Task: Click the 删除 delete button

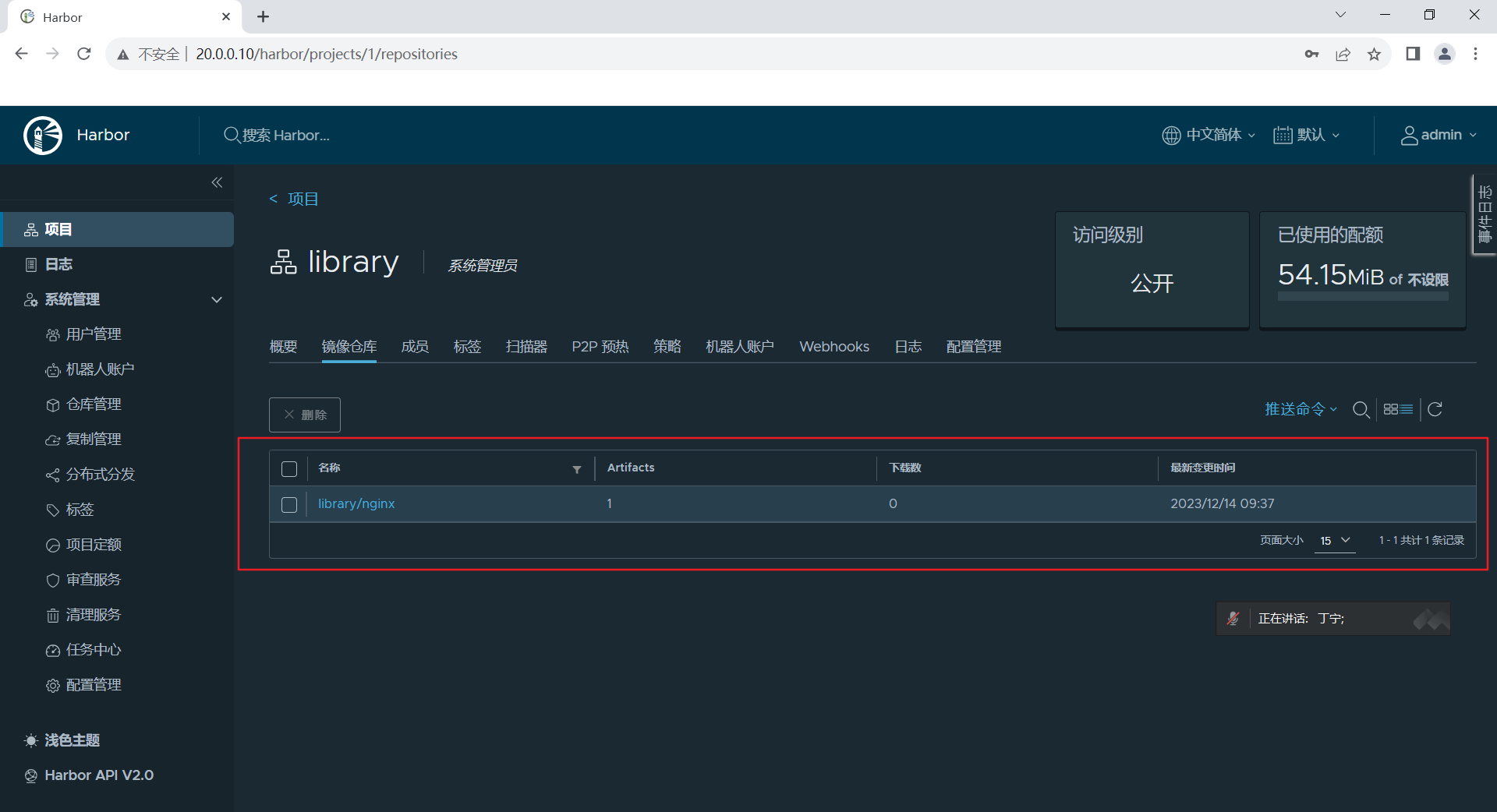Action: (x=305, y=415)
